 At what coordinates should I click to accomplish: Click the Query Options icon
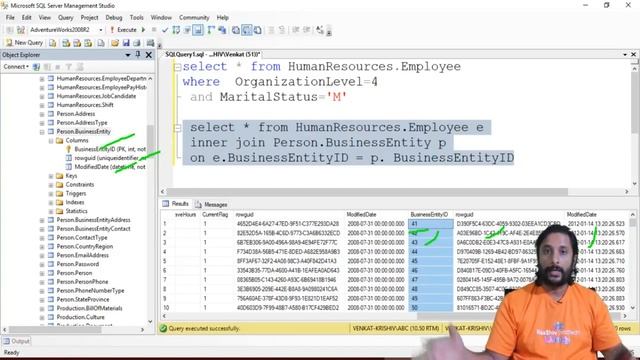click(187, 30)
